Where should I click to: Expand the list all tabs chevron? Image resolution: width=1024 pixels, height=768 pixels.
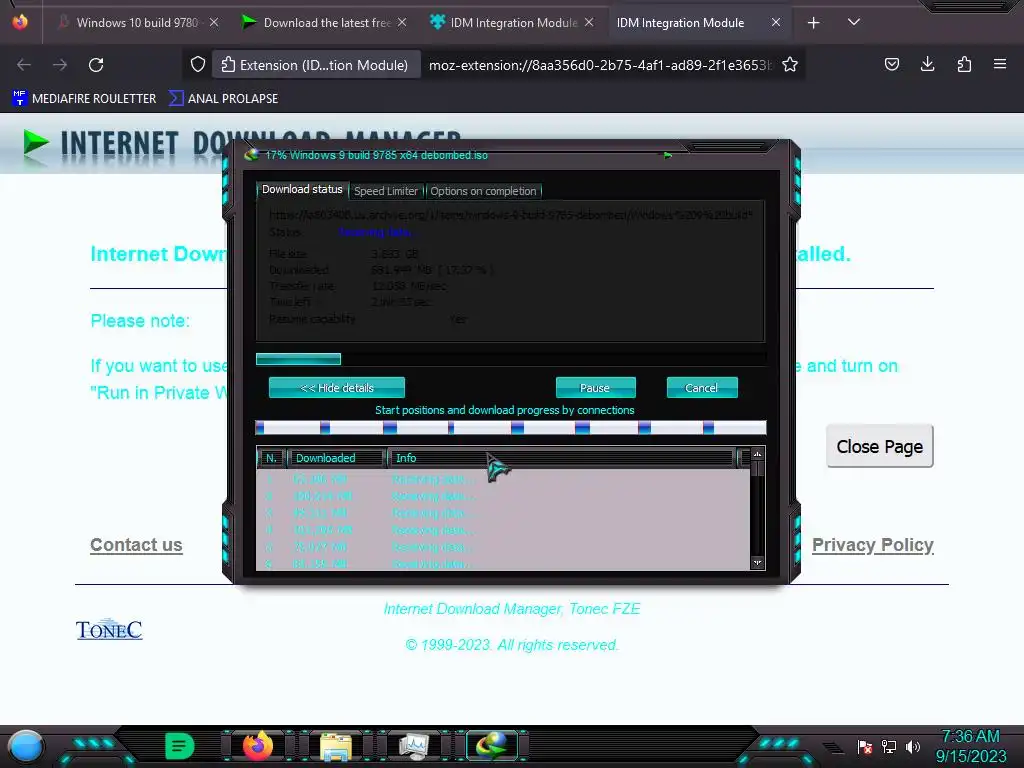tap(854, 22)
